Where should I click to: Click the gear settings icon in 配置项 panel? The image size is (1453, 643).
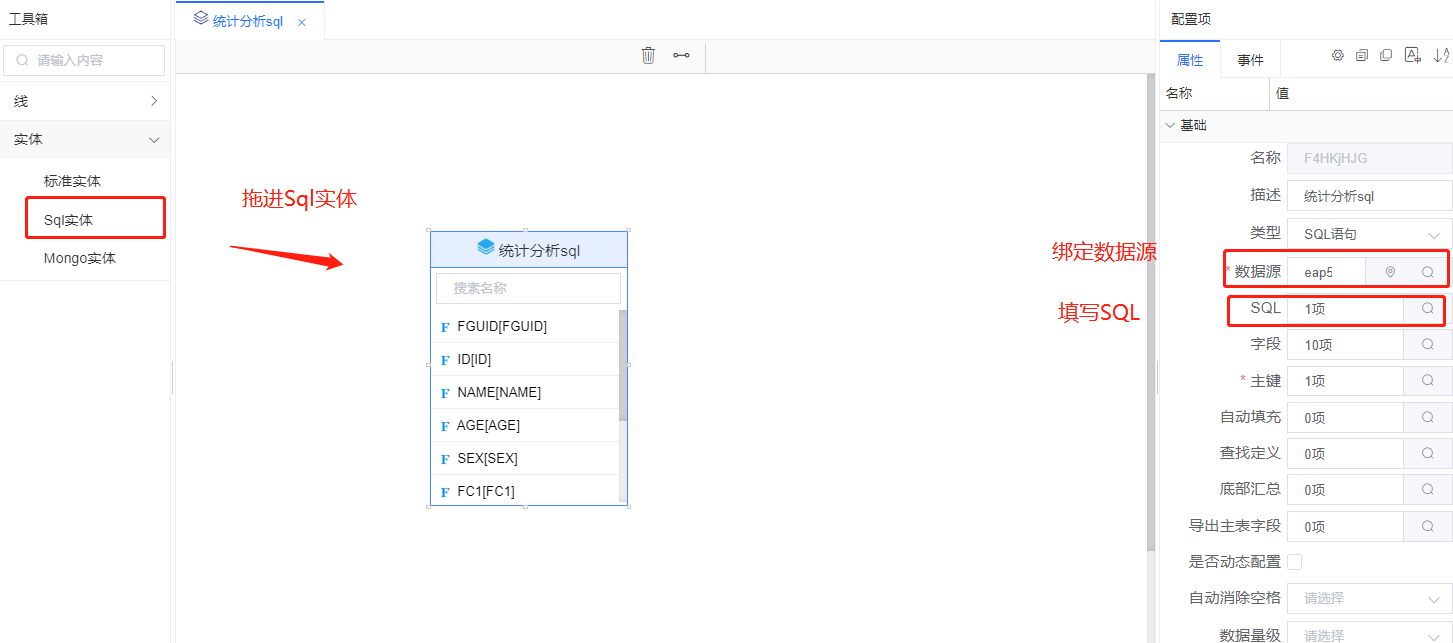(x=1337, y=56)
